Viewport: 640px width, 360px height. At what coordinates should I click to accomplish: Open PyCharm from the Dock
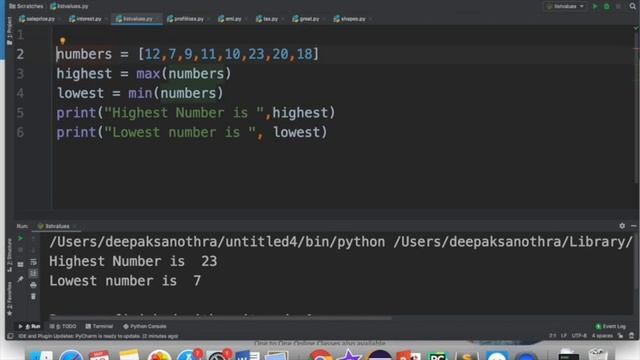click(437, 356)
